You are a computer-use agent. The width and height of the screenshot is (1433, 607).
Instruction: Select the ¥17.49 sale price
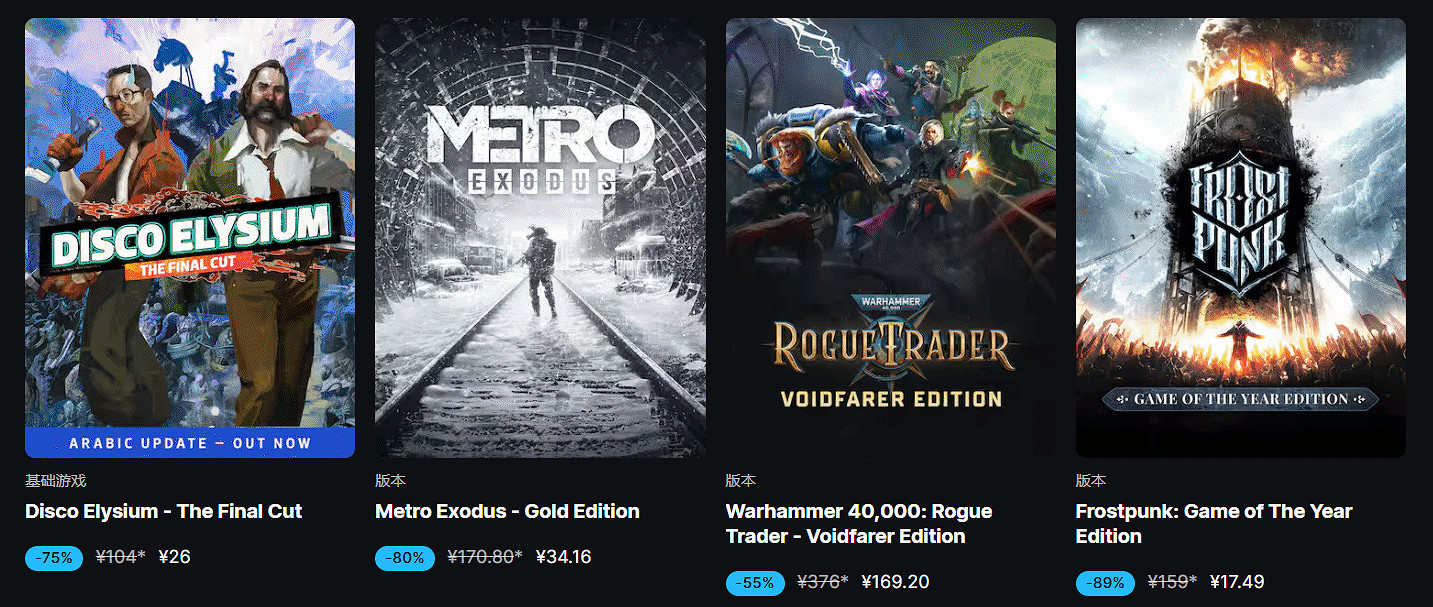[1237, 582]
